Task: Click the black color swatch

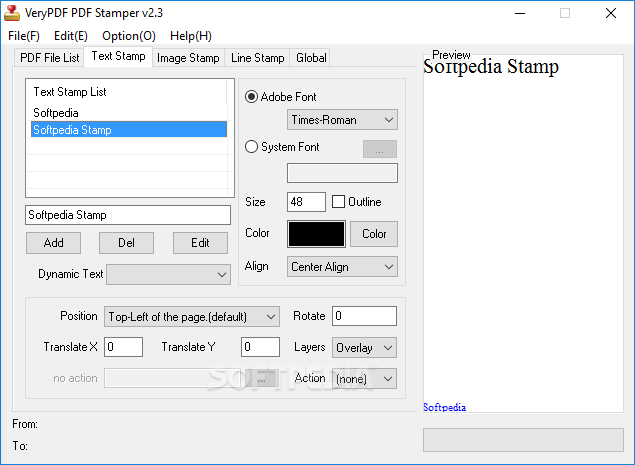Action: (x=316, y=234)
